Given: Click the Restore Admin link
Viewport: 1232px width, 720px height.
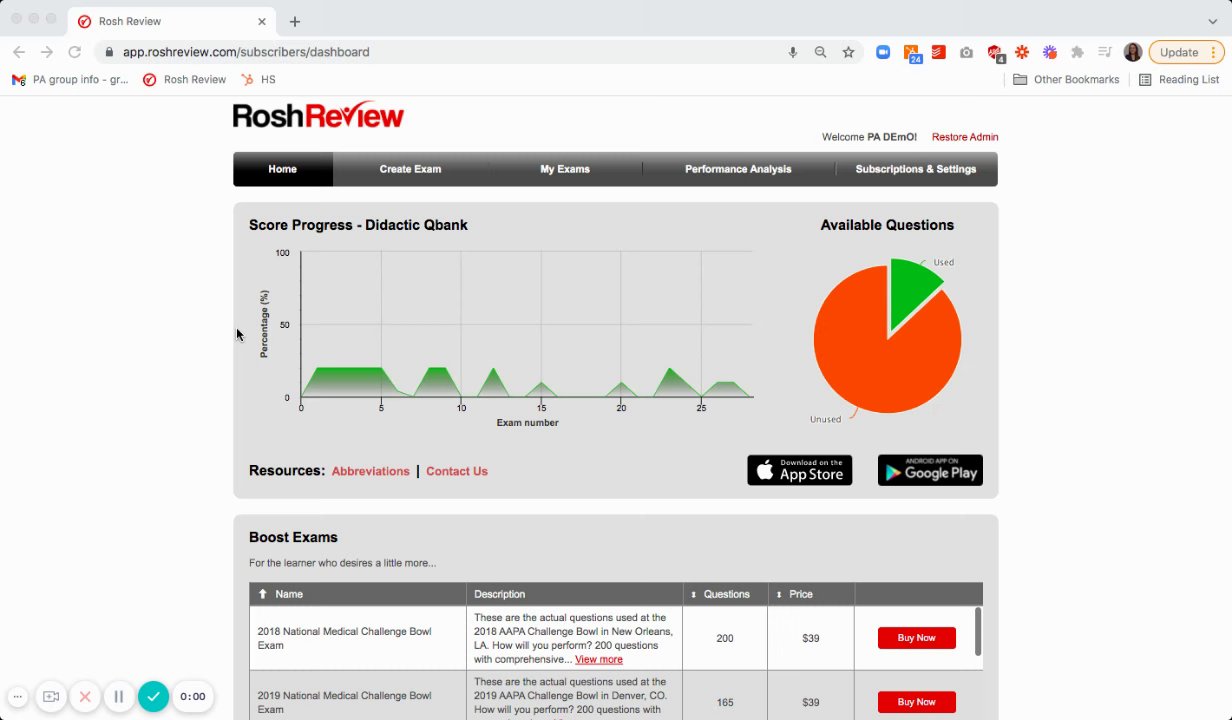Looking at the screenshot, I should (965, 137).
